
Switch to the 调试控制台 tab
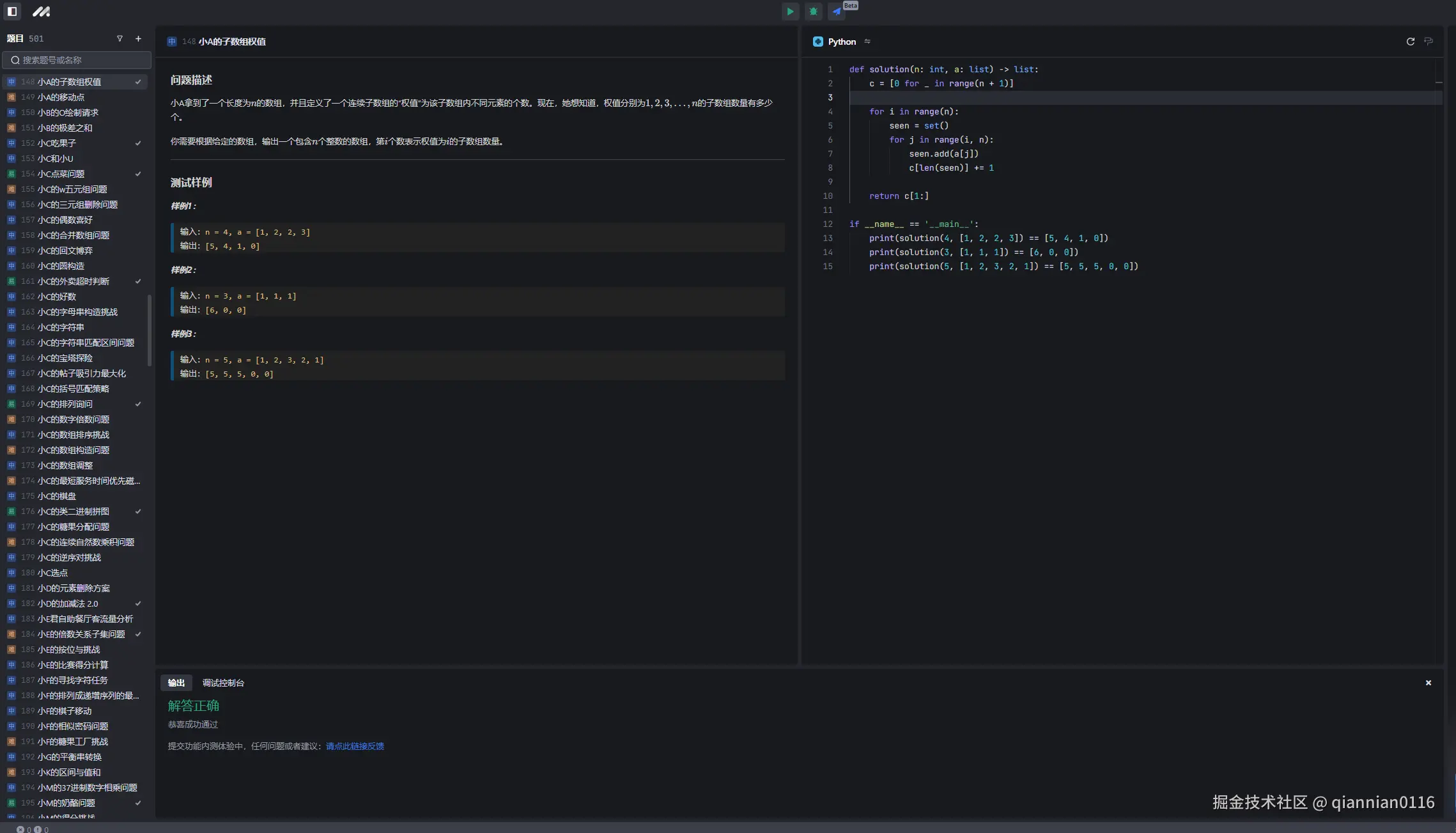coord(223,683)
